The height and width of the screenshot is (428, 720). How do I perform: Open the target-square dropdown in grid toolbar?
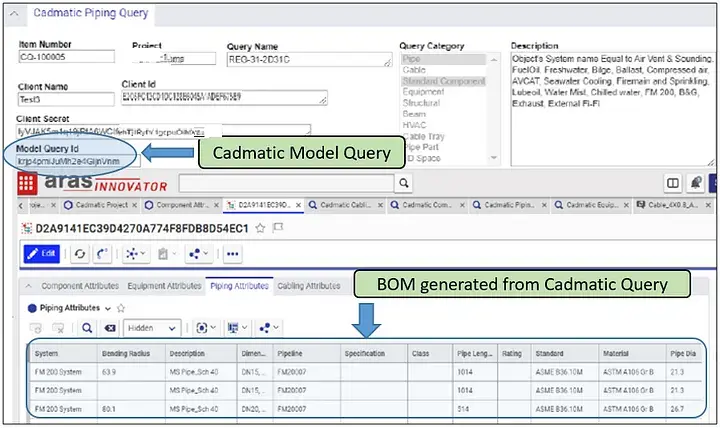[x=204, y=328]
